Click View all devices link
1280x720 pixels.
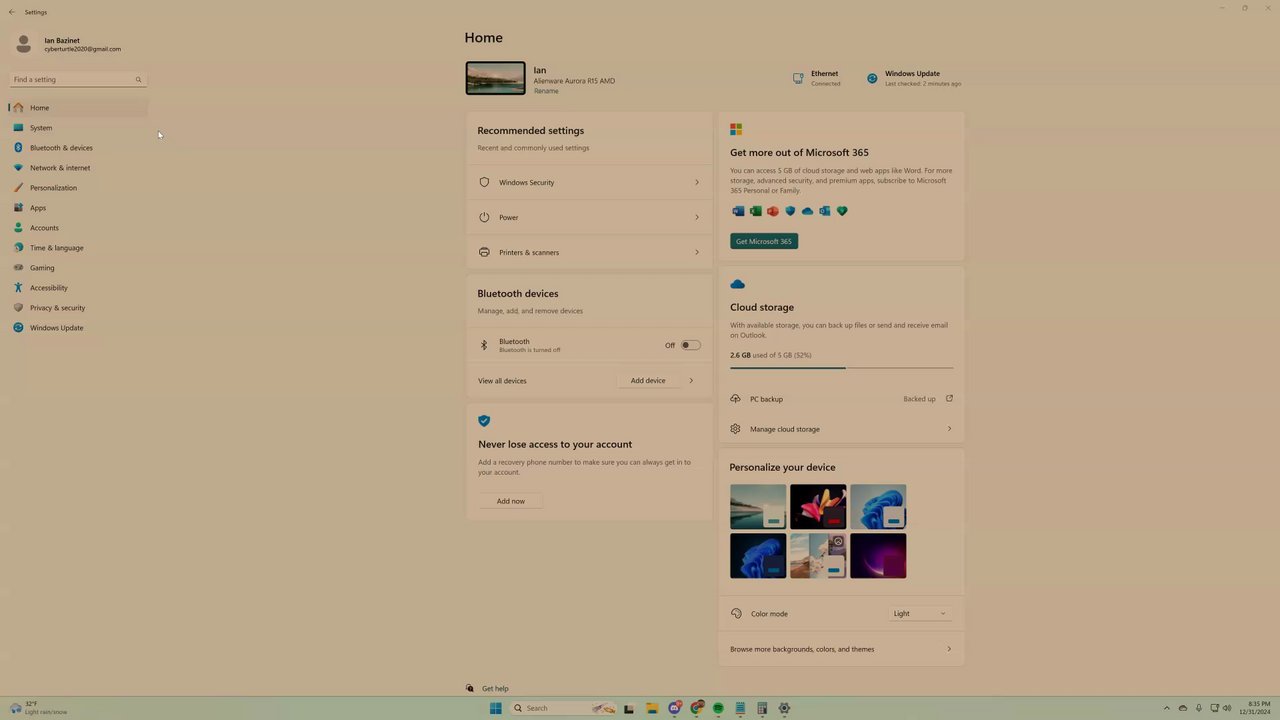(502, 381)
